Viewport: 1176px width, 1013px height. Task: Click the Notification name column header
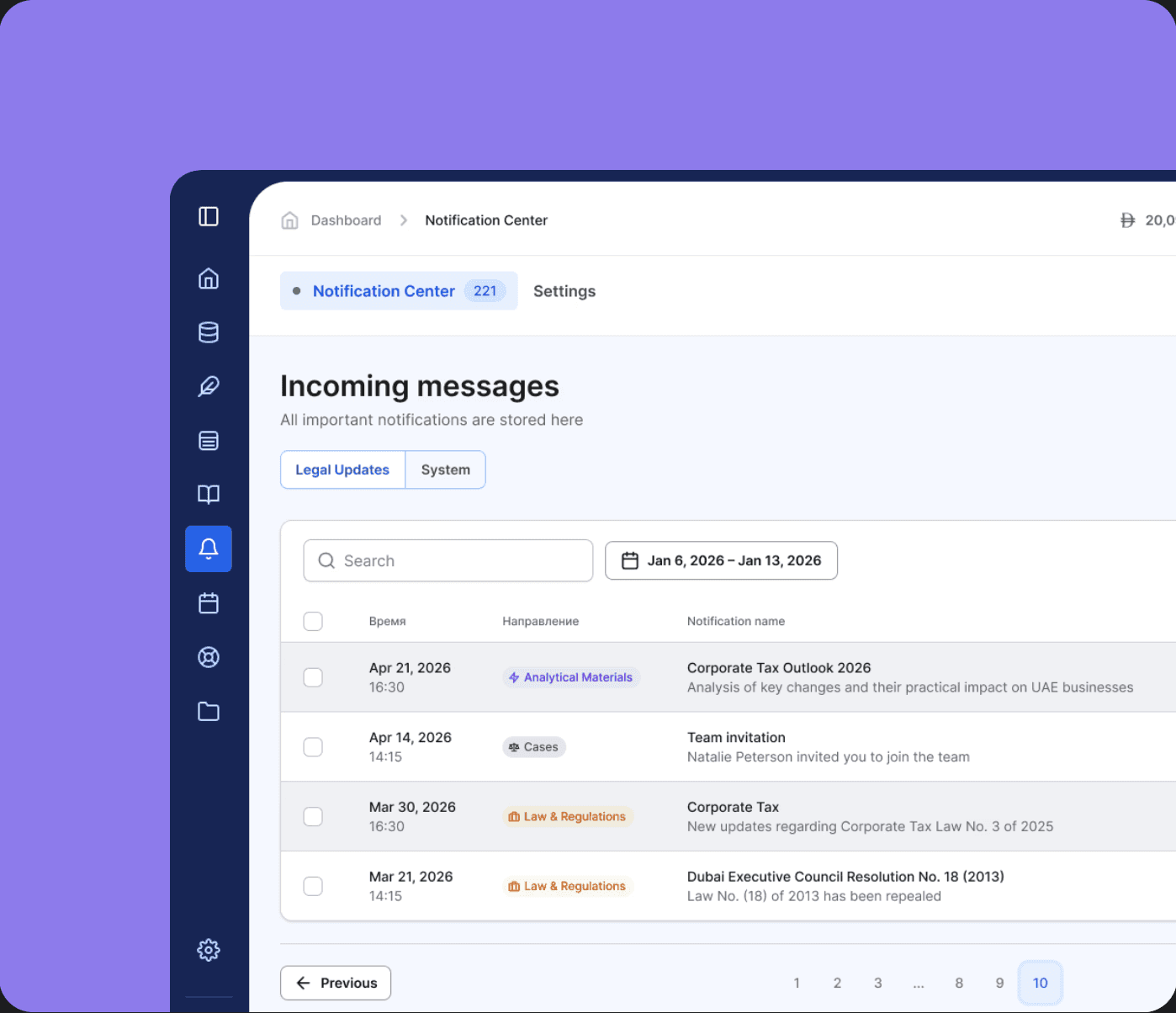point(736,621)
